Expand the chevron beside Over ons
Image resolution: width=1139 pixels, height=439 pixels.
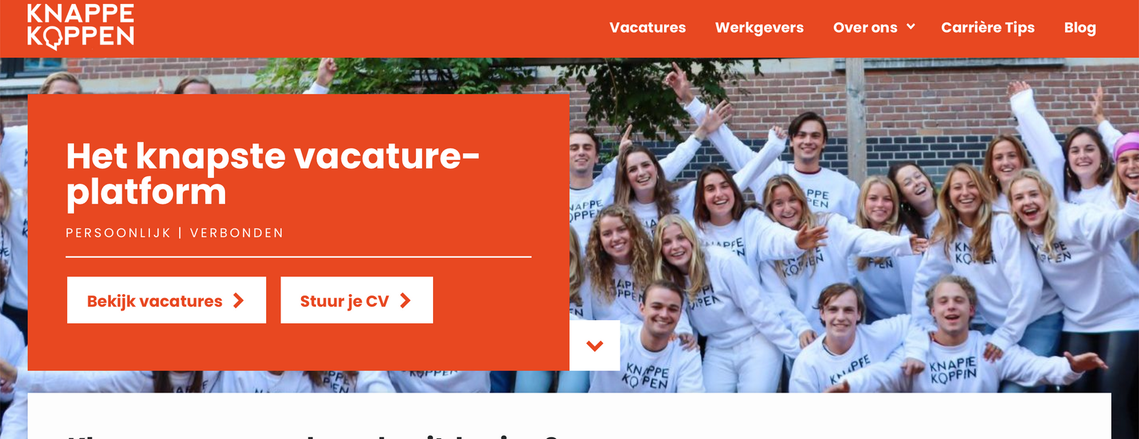(x=911, y=28)
